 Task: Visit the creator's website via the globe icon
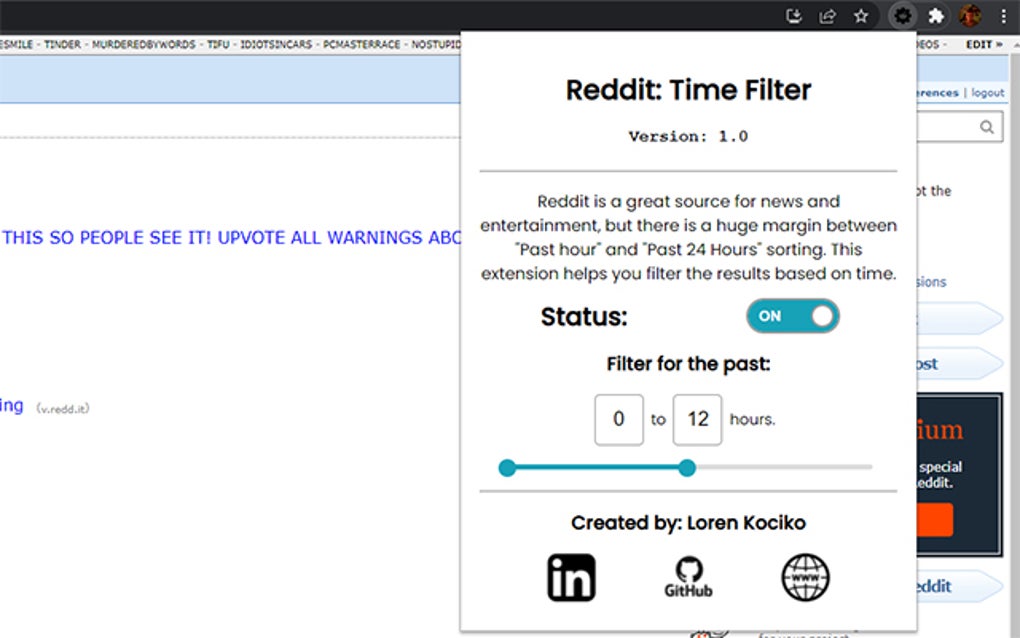803,574
